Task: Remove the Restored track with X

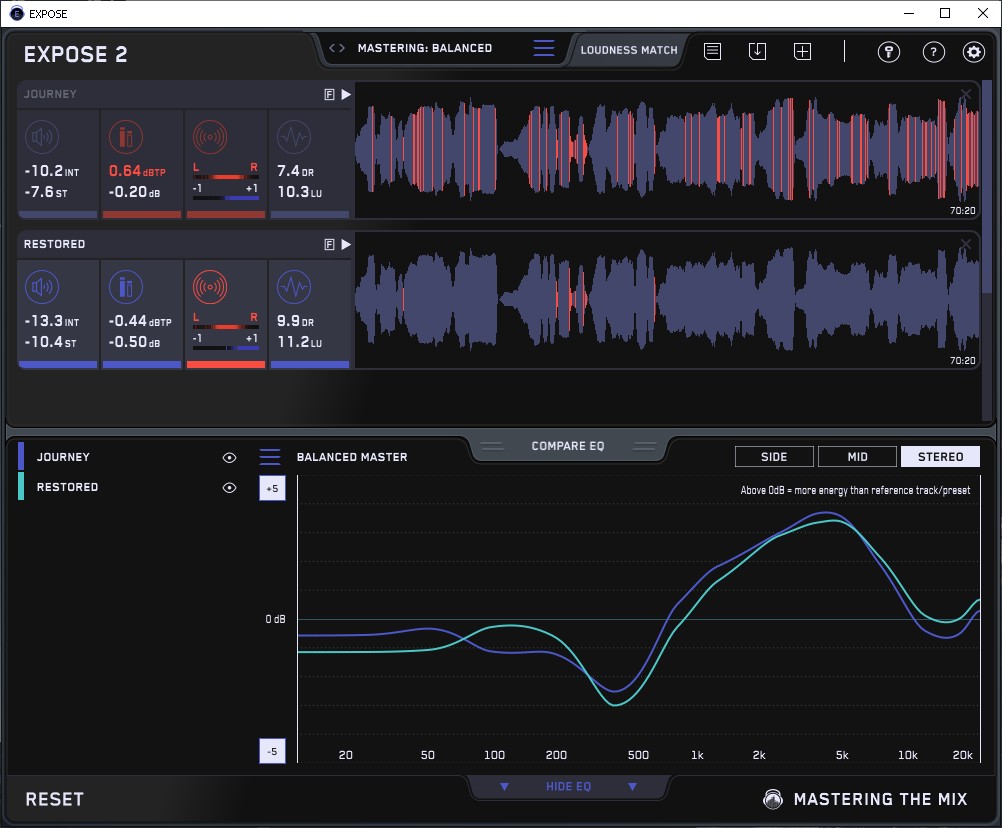Action: coord(966,244)
